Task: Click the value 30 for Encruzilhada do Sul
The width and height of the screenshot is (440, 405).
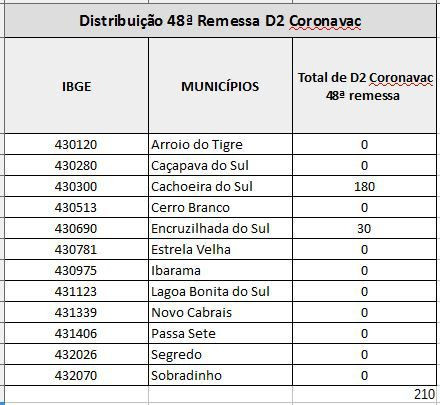Action: pyautogui.click(x=365, y=228)
